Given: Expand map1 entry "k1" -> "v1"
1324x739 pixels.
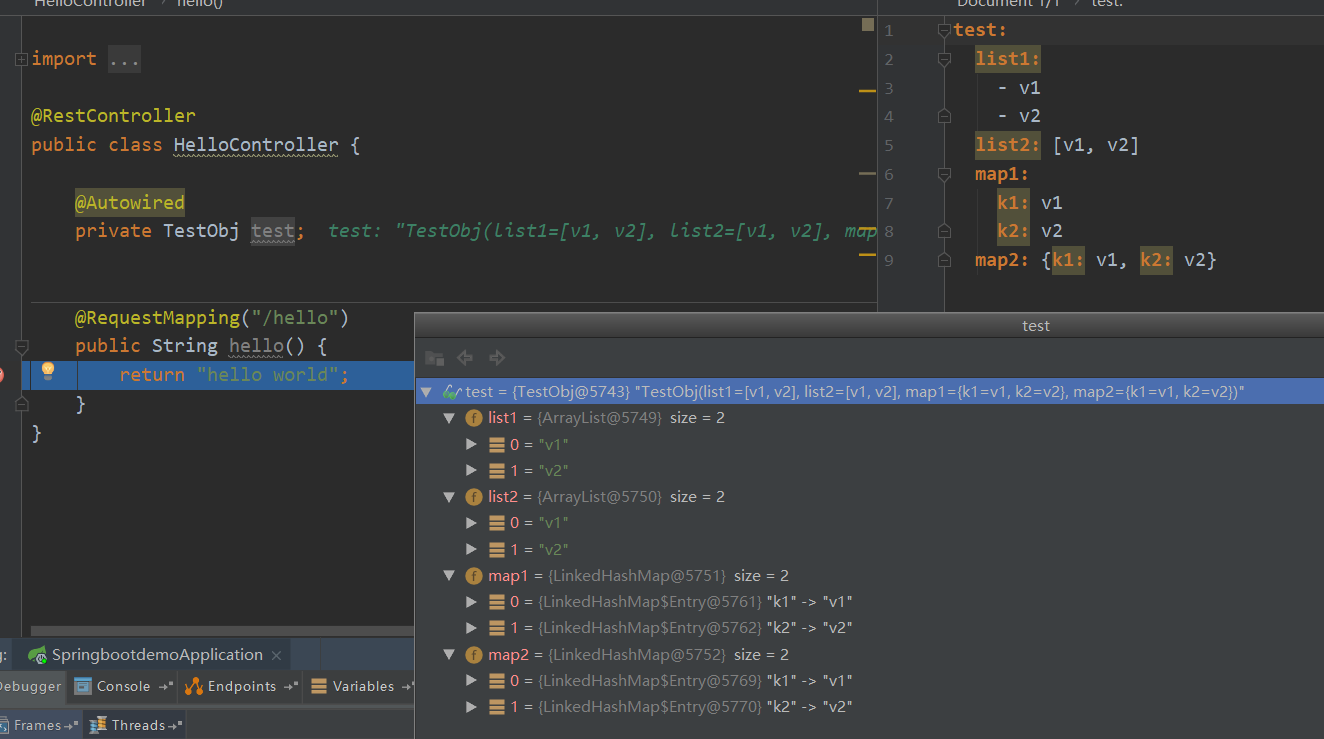Looking at the screenshot, I should coord(472,602).
